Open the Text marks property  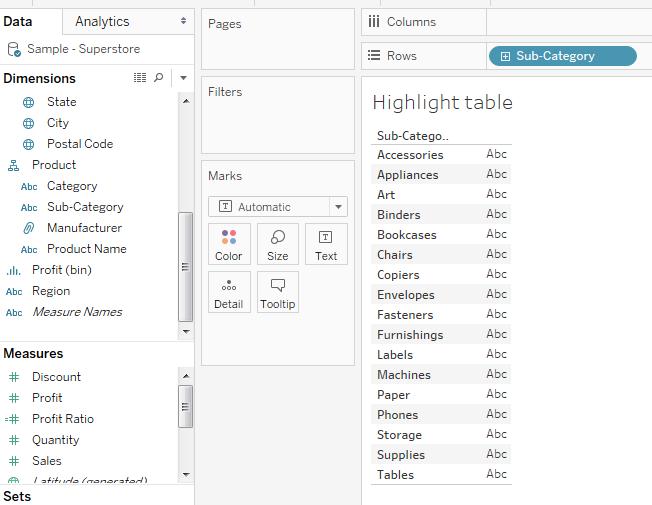coord(326,244)
